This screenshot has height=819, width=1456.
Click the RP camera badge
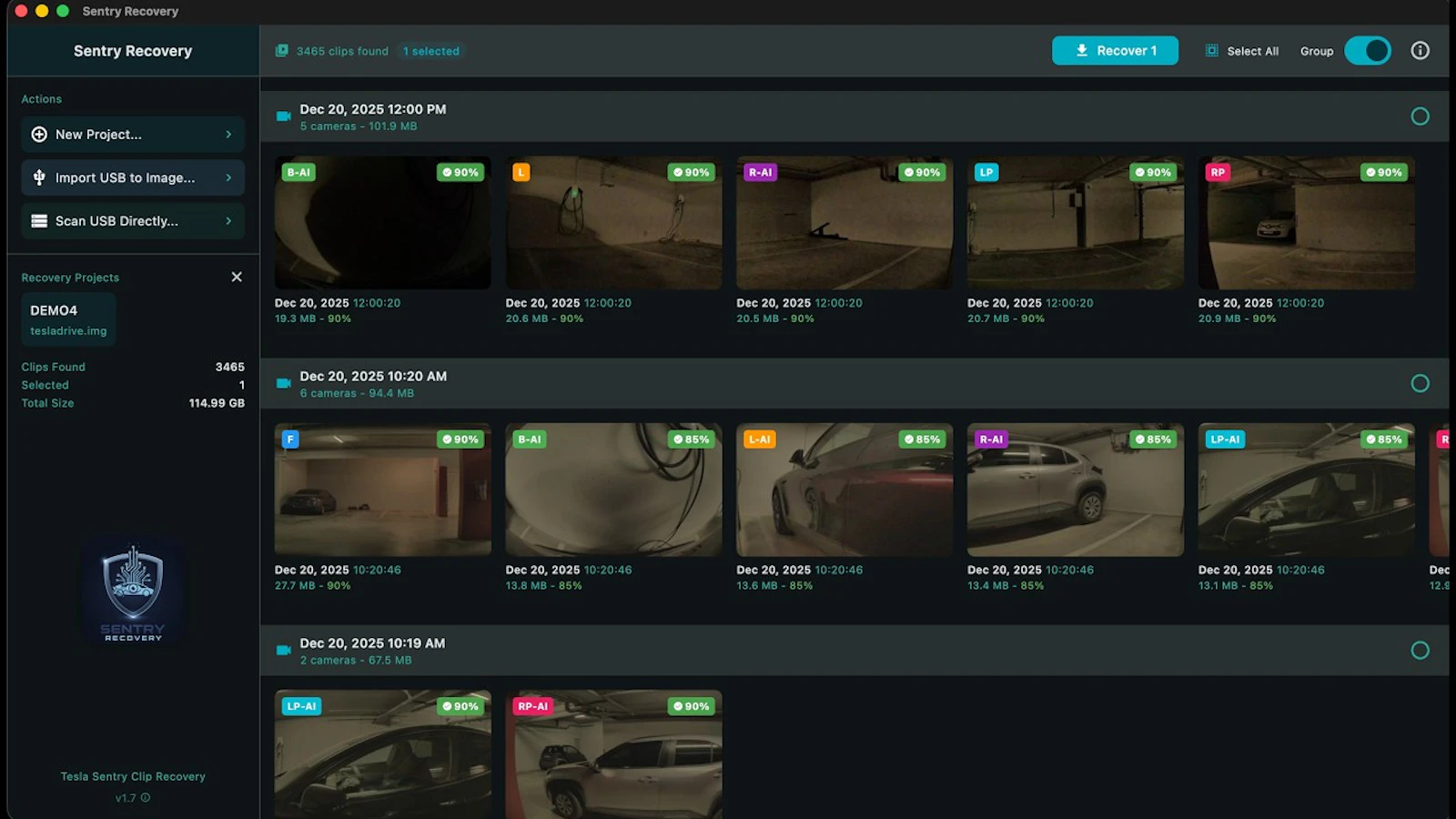(1218, 172)
